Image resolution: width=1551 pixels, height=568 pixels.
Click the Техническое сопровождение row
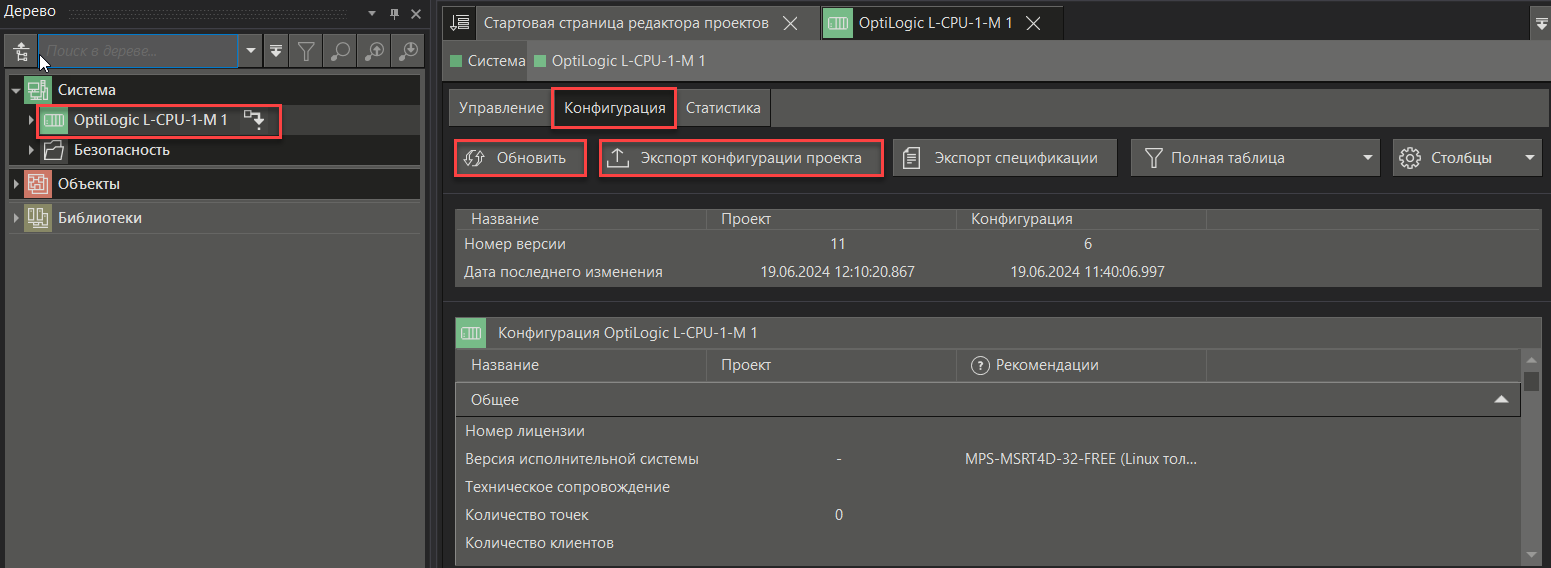point(988,487)
